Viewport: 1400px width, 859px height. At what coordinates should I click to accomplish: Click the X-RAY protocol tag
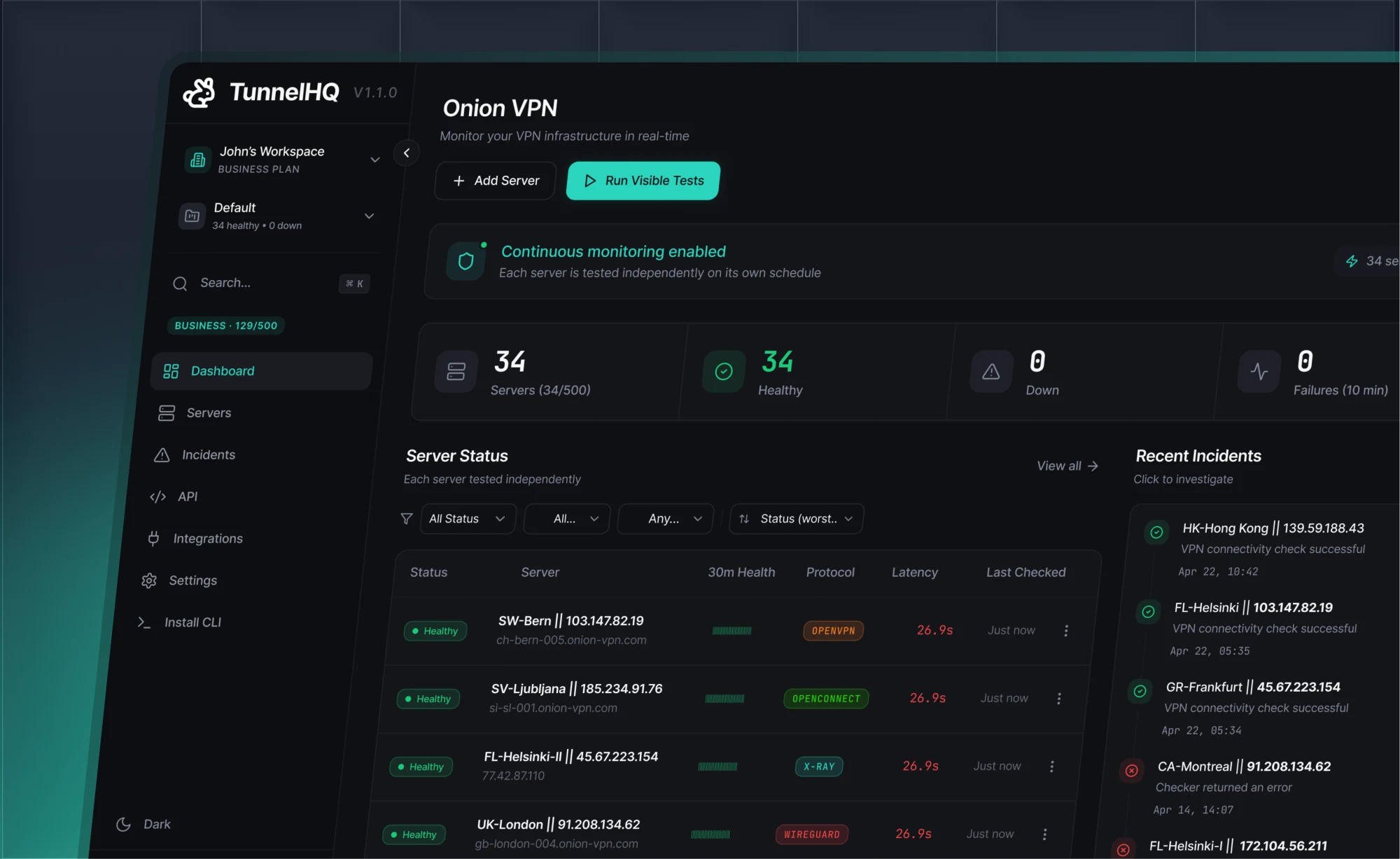coord(819,767)
